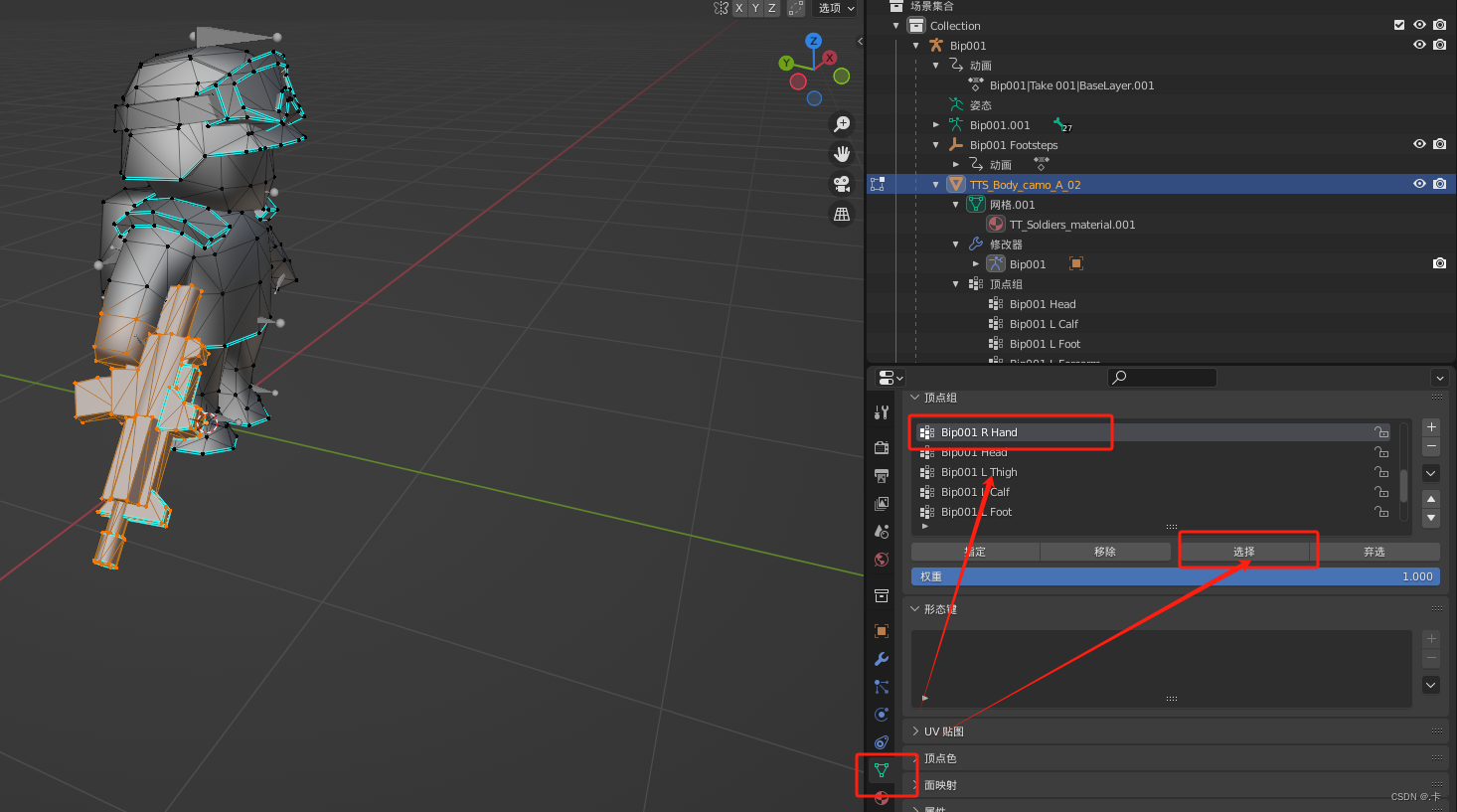Screen dimensions: 1457x812
Task: Expand the UV 贴图 panel
Action: click(915, 731)
